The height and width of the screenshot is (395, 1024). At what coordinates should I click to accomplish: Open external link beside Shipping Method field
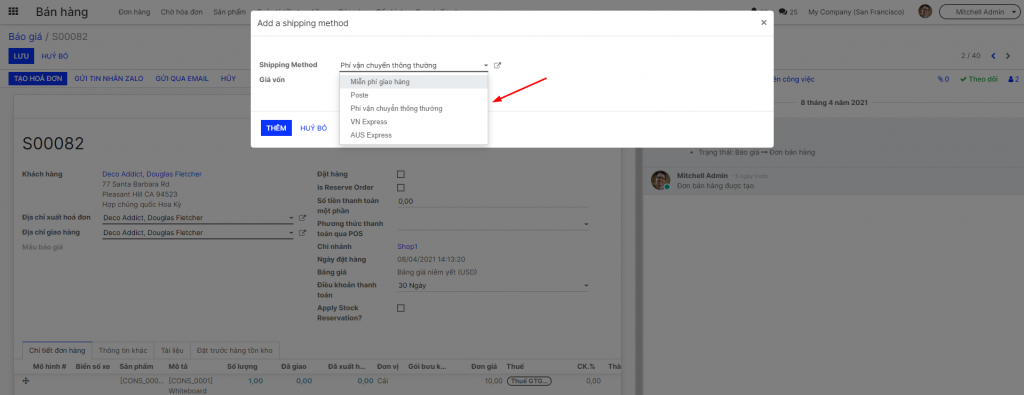click(x=498, y=65)
